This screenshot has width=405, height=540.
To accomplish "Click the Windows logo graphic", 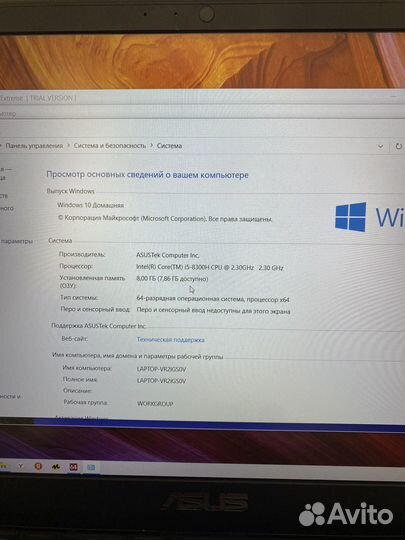I will pyautogui.click(x=351, y=217).
